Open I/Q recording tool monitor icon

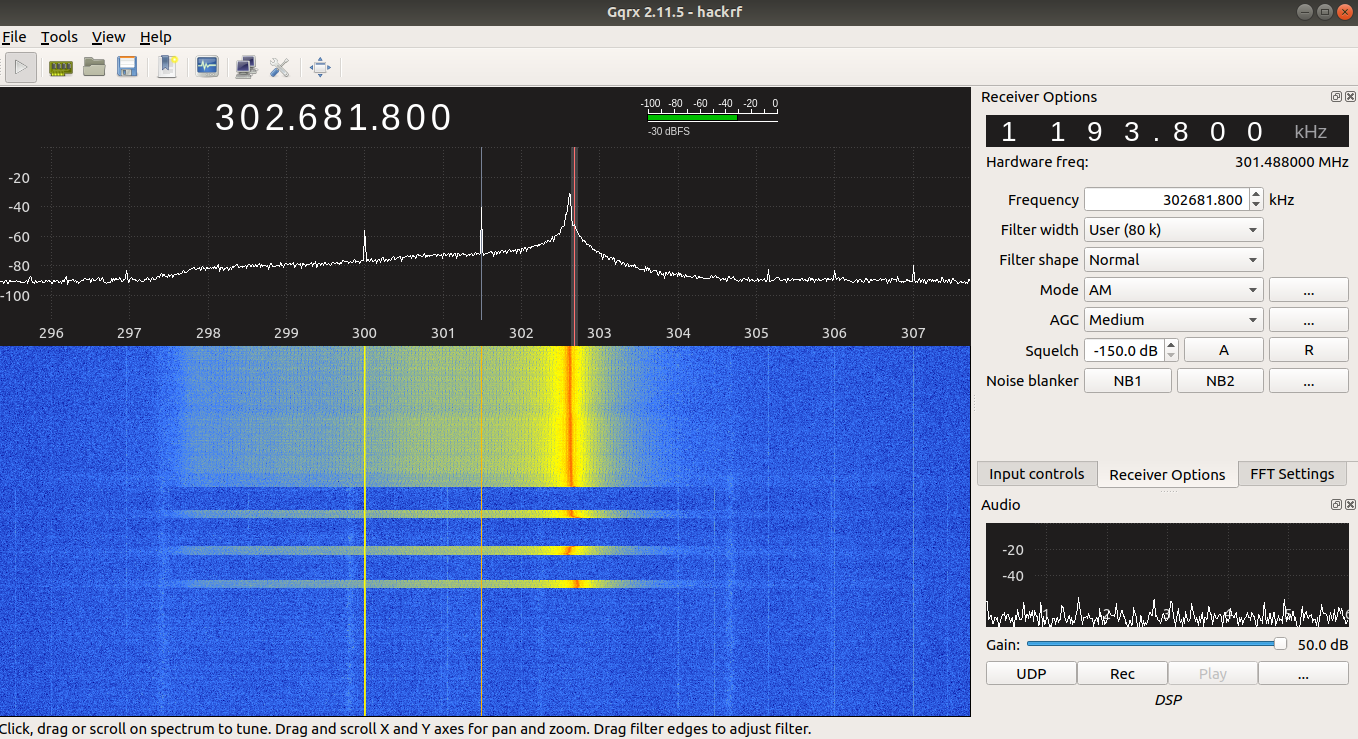(x=207, y=67)
